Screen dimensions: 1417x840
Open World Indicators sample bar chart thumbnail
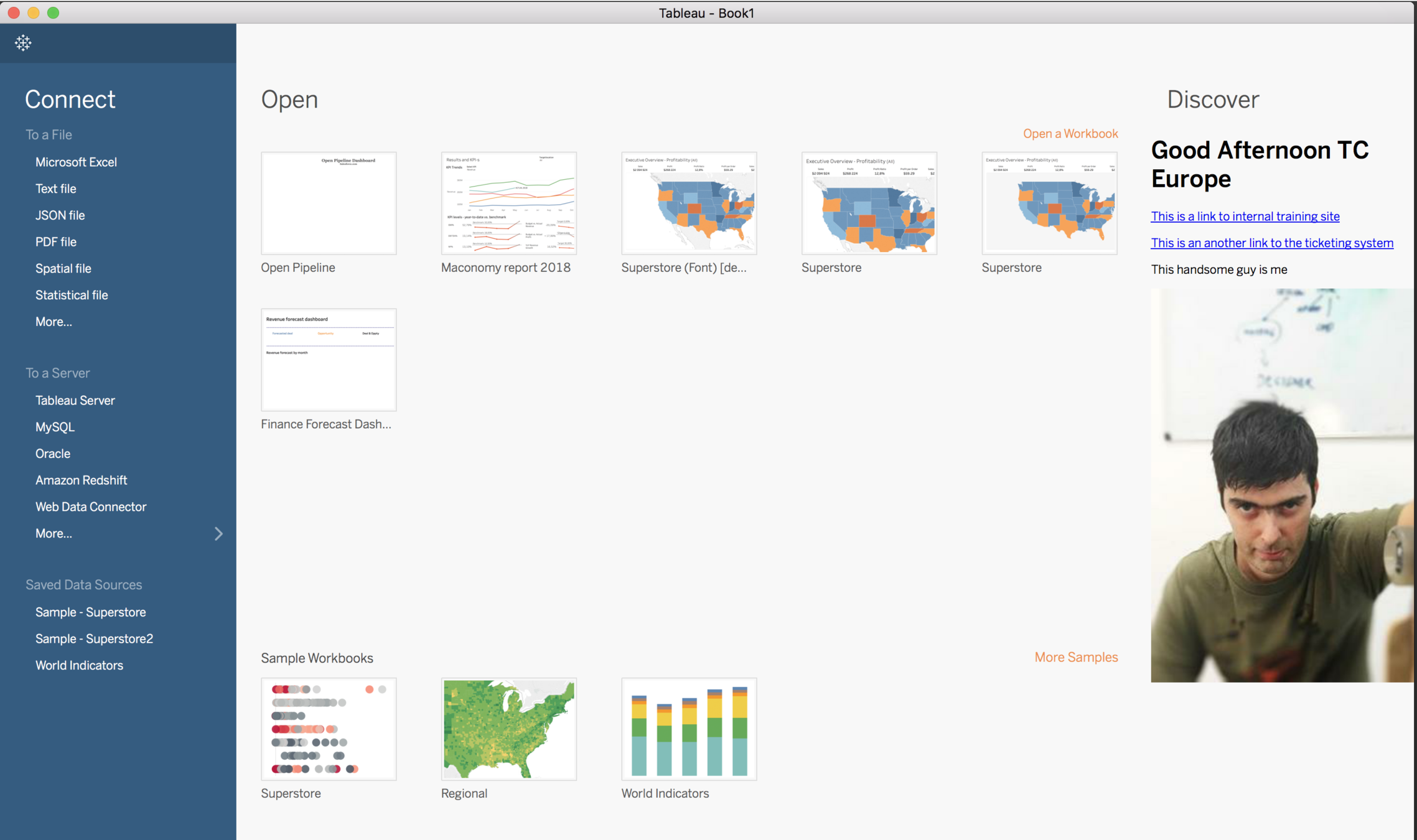click(689, 729)
